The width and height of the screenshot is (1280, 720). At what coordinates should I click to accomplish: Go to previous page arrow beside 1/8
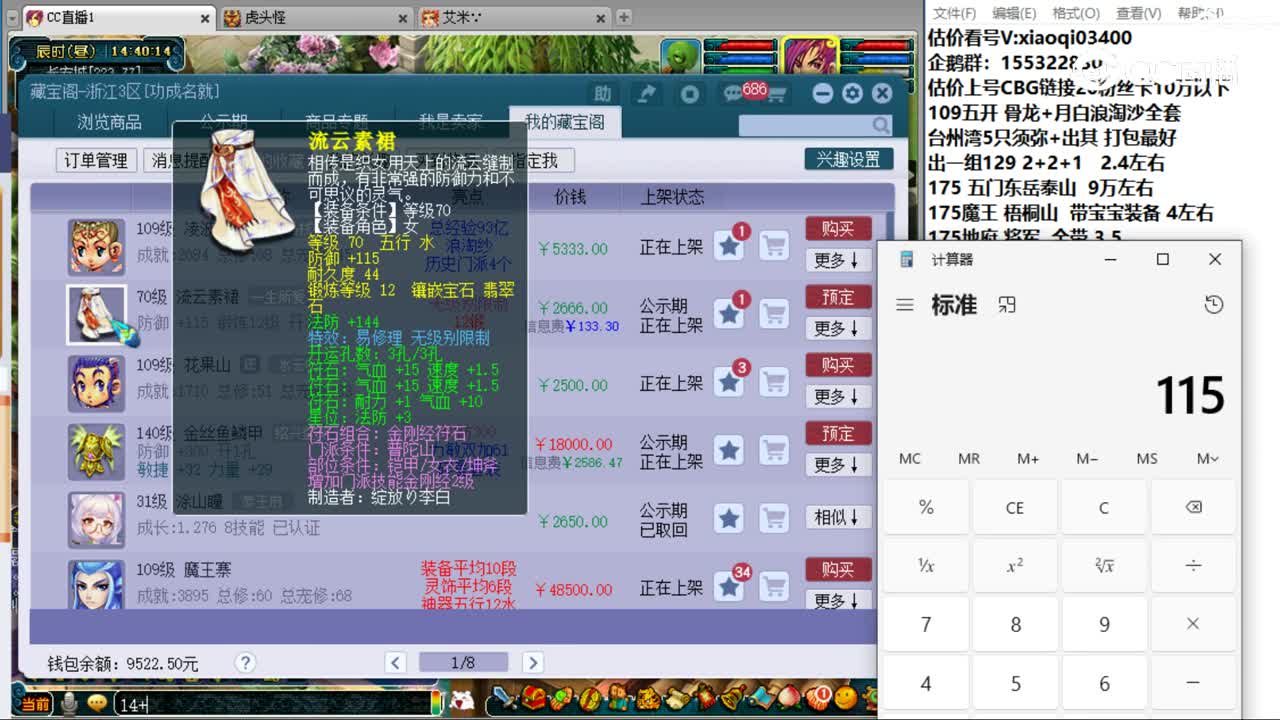pyautogui.click(x=396, y=662)
